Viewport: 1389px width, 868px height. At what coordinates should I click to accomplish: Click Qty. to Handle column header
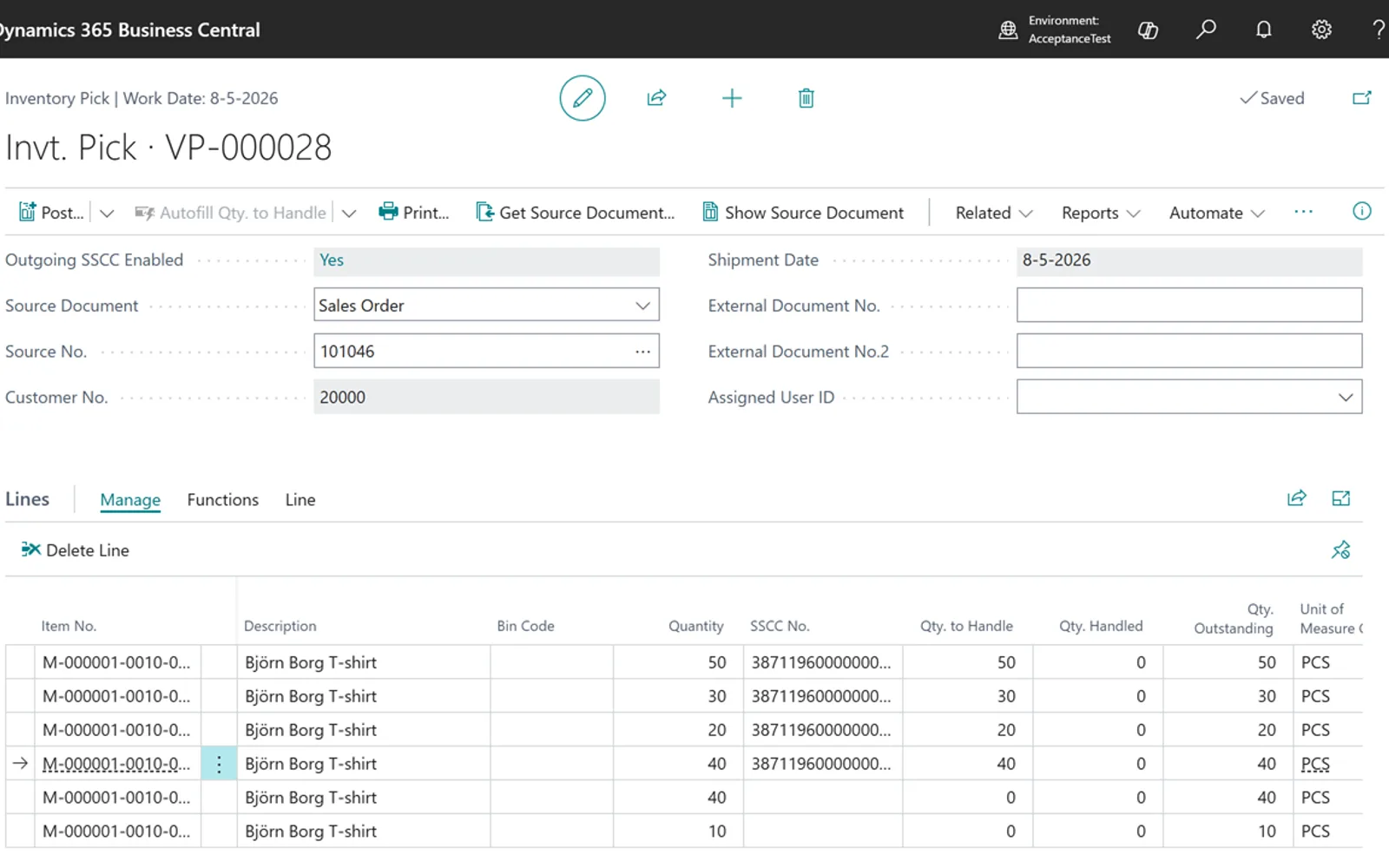click(x=966, y=626)
